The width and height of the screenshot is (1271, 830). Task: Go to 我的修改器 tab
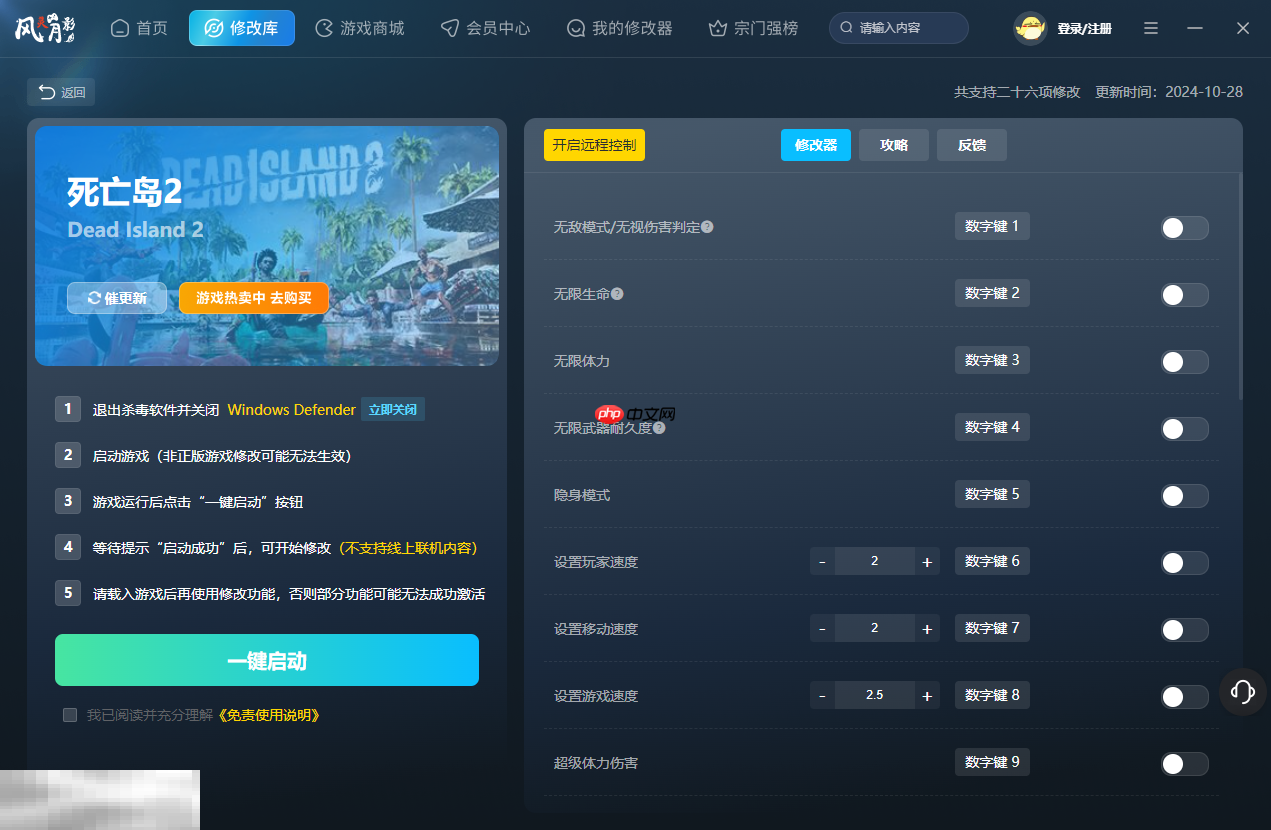[619, 28]
